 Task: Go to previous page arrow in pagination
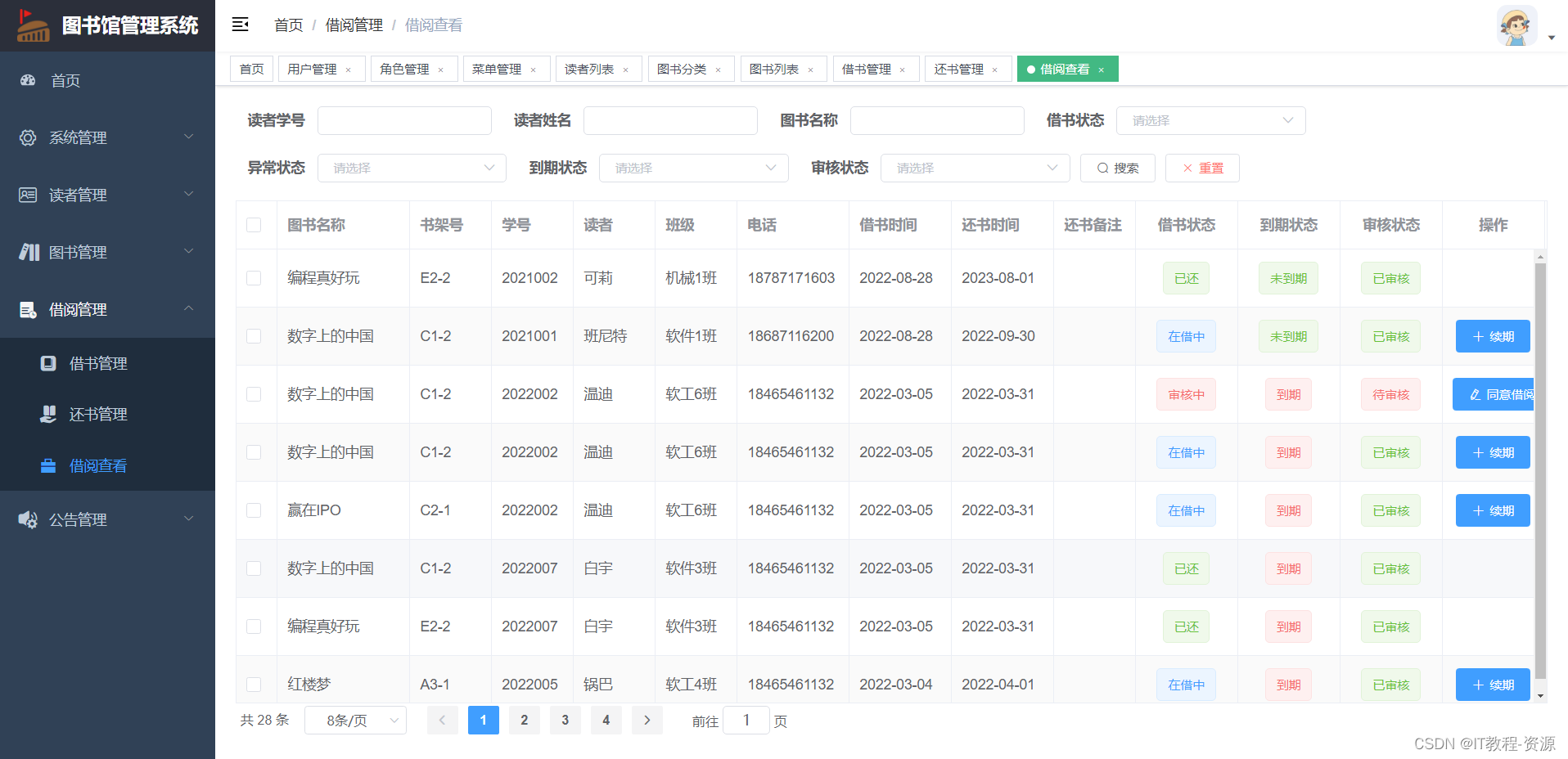[x=442, y=720]
